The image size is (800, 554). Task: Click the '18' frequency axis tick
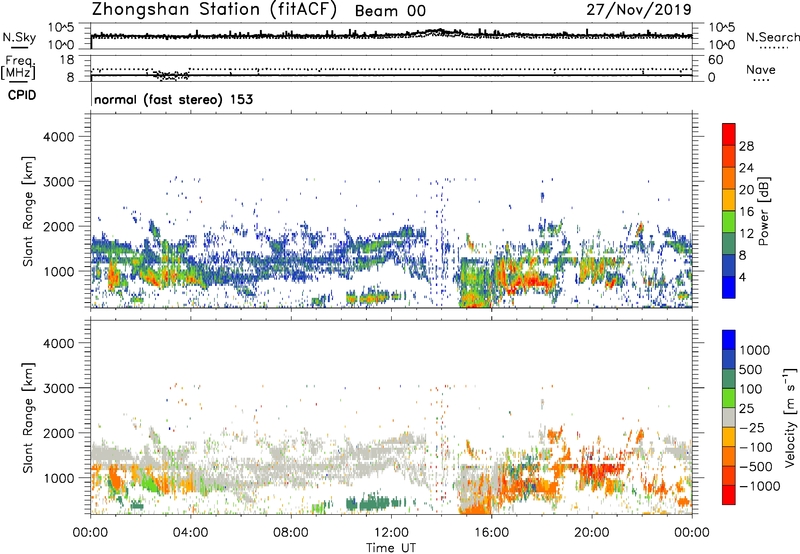[x=67, y=60]
